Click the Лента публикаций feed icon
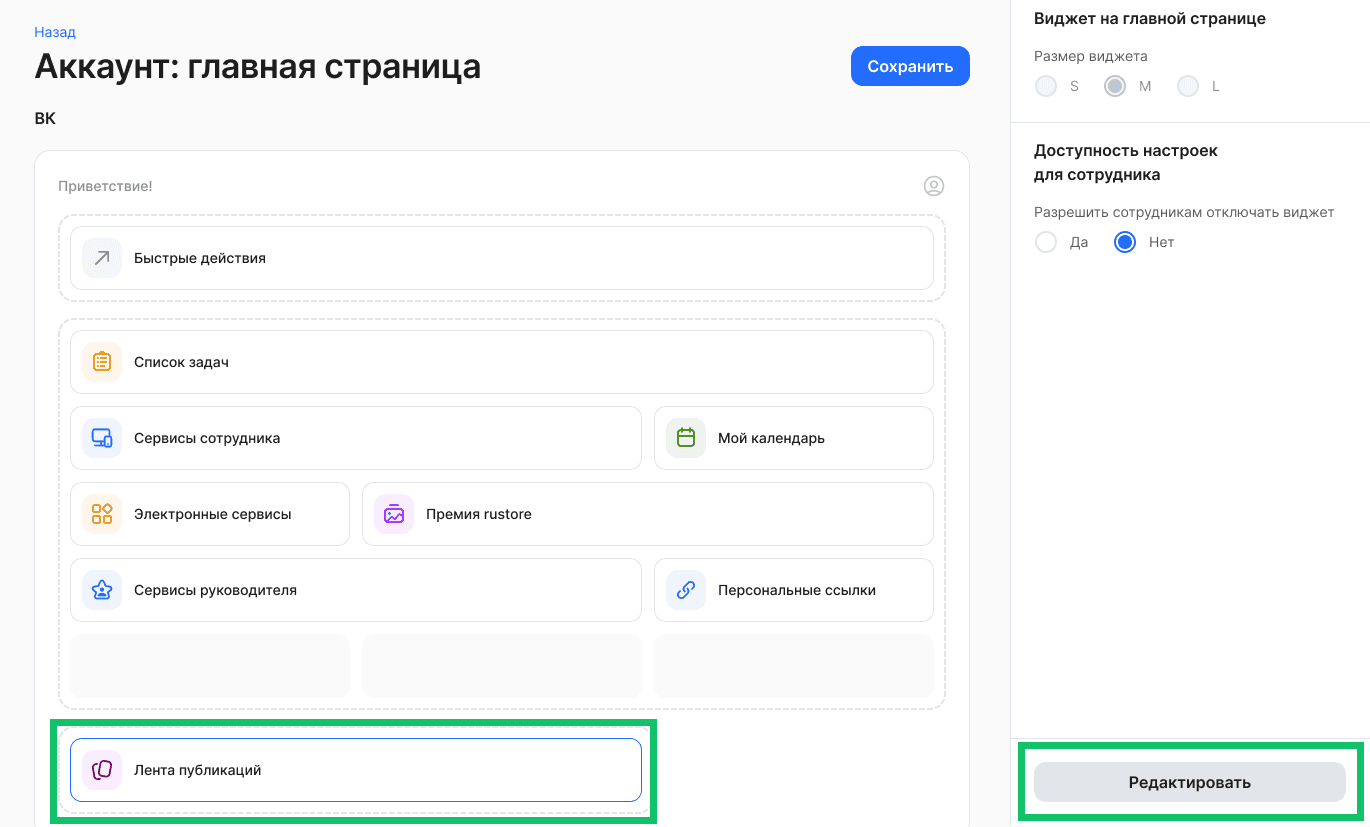Screen dimensions: 1370x827 (101, 769)
